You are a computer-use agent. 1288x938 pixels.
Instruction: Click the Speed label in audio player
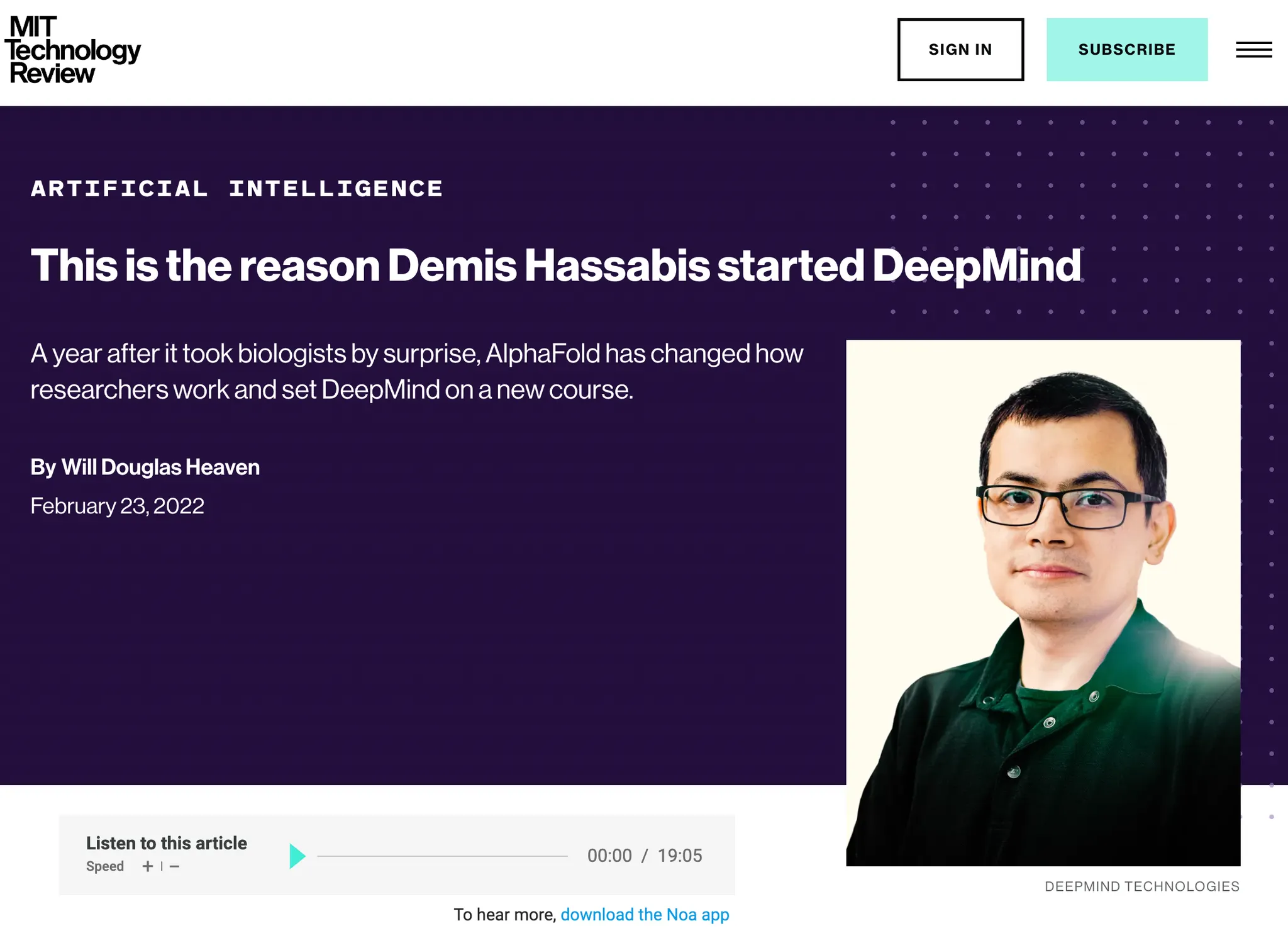click(x=105, y=866)
